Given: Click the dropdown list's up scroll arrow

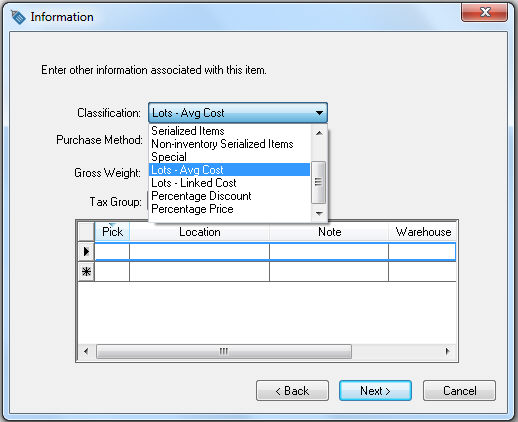Looking at the screenshot, I should click(319, 133).
